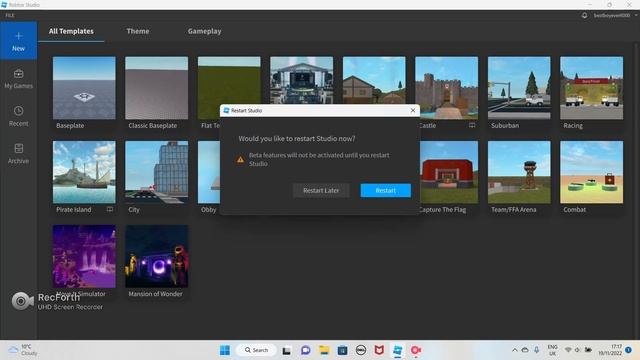Select the Suburban template thumbnail
This screenshot has width=640, height=360.
(x=519, y=88)
